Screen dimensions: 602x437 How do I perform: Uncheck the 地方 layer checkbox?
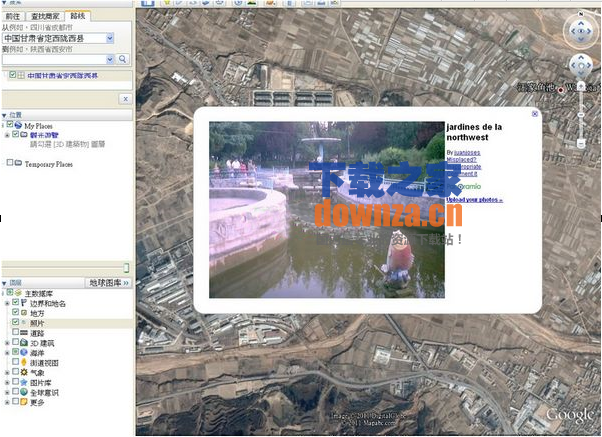pos(15,312)
